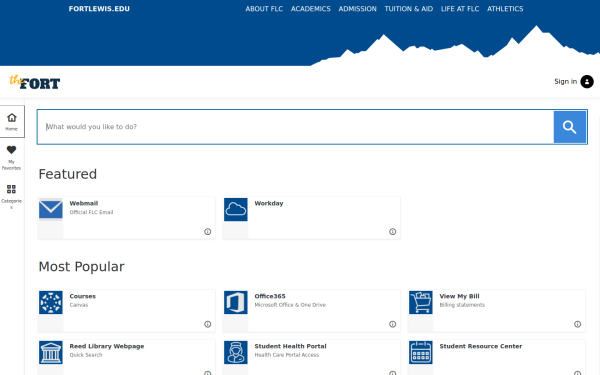Click the 'Canvas' subtitle under Courses
The image size is (600, 375).
78,305
